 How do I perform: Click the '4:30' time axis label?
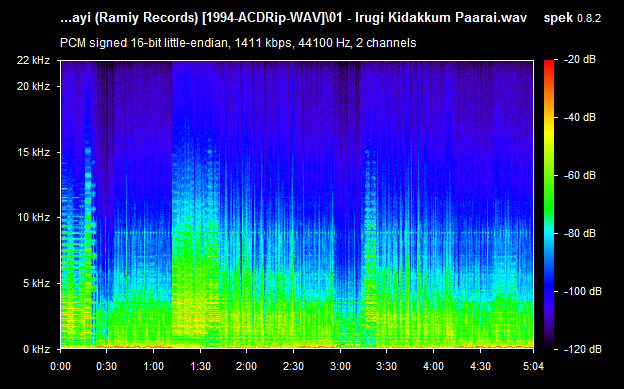[480, 366]
